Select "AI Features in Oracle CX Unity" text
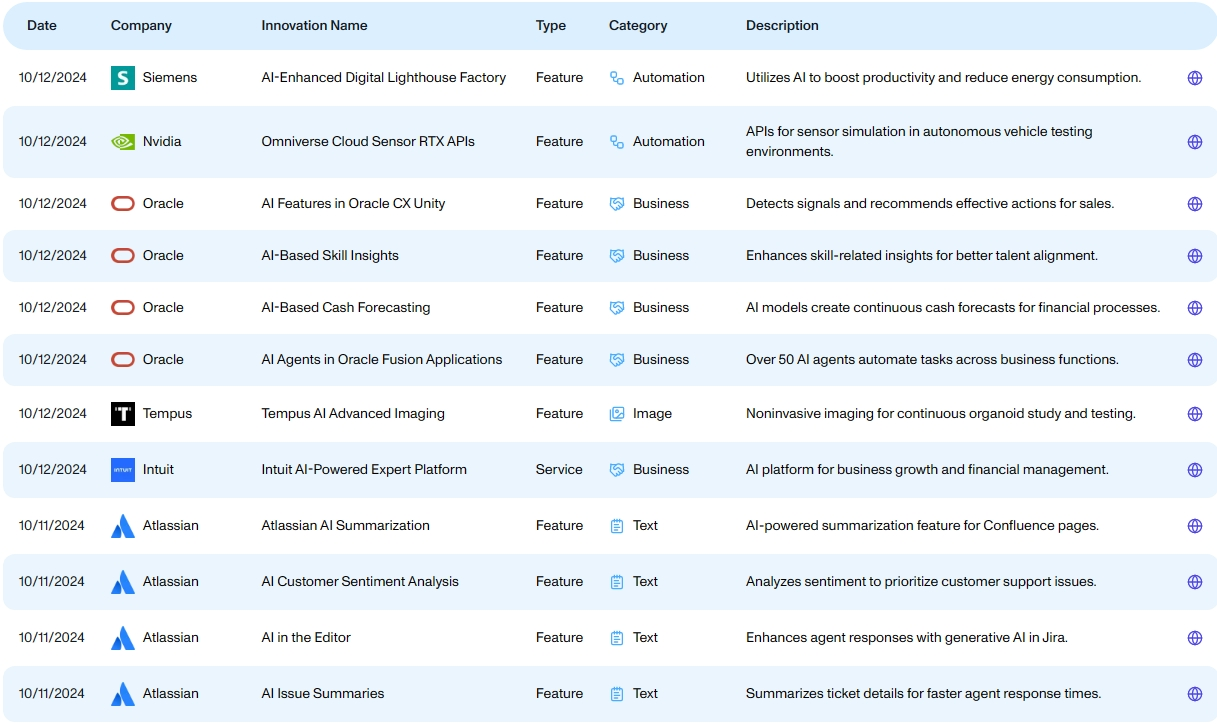The image size is (1217, 728). (353, 204)
